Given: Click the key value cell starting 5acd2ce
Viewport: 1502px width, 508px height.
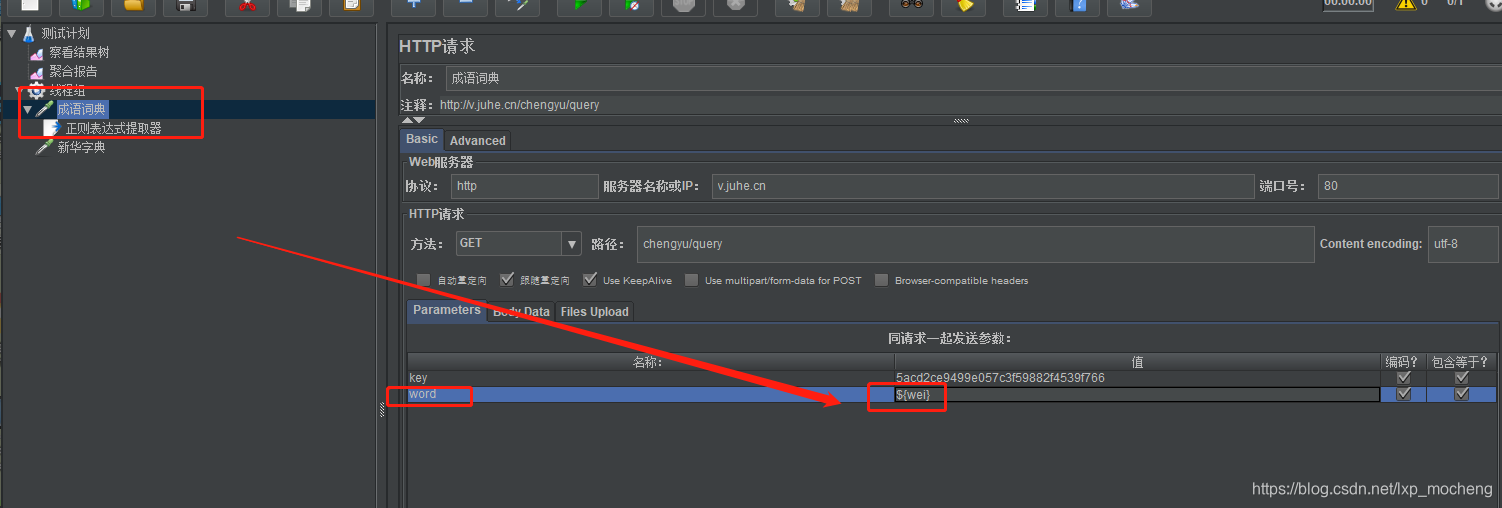Looking at the screenshot, I should point(1137,378).
